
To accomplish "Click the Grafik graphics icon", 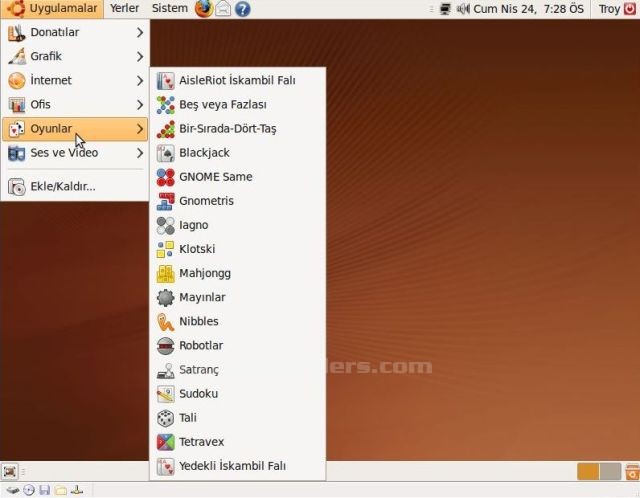I will (x=17, y=56).
